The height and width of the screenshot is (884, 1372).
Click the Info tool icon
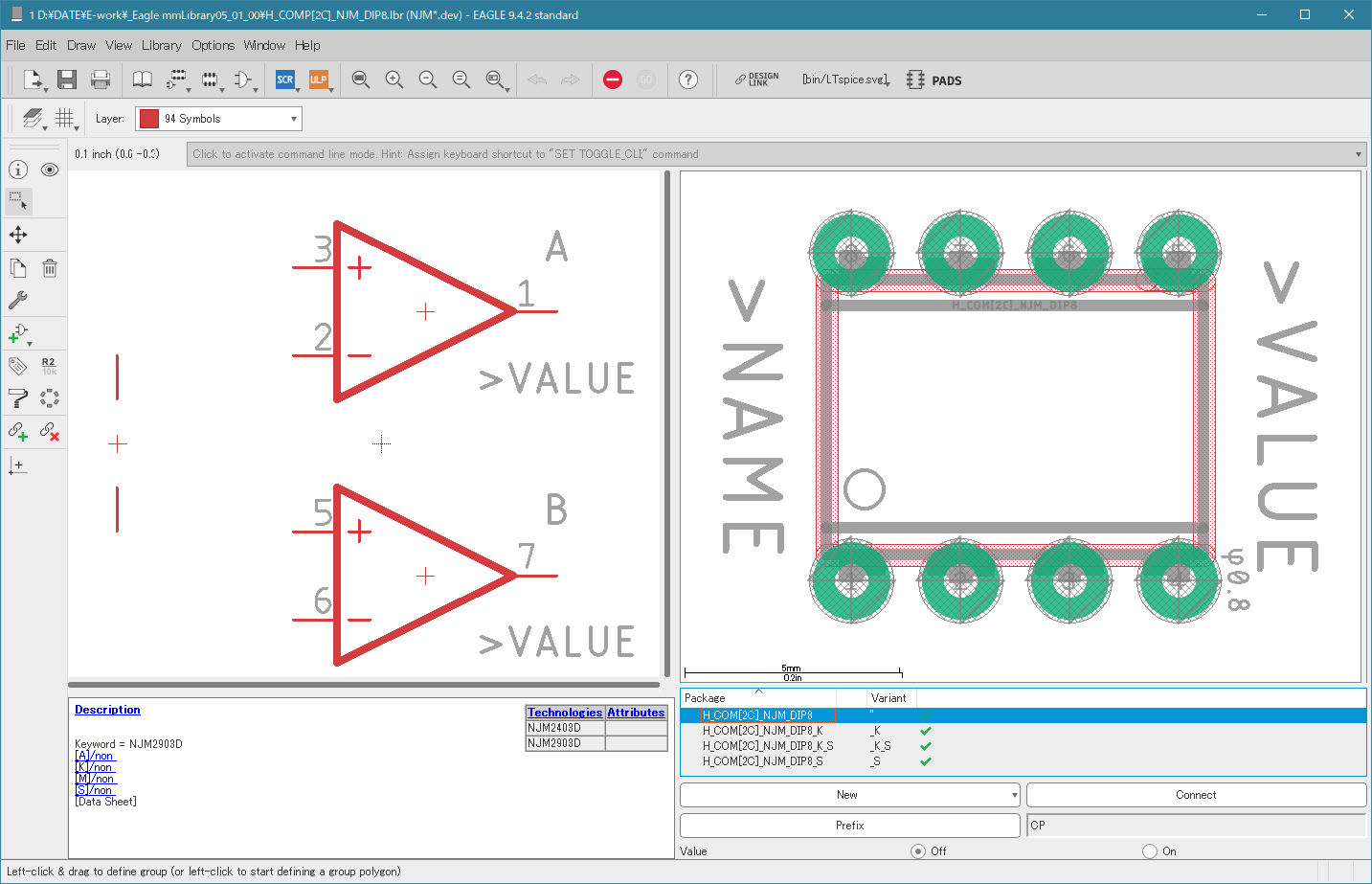pos(18,170)
